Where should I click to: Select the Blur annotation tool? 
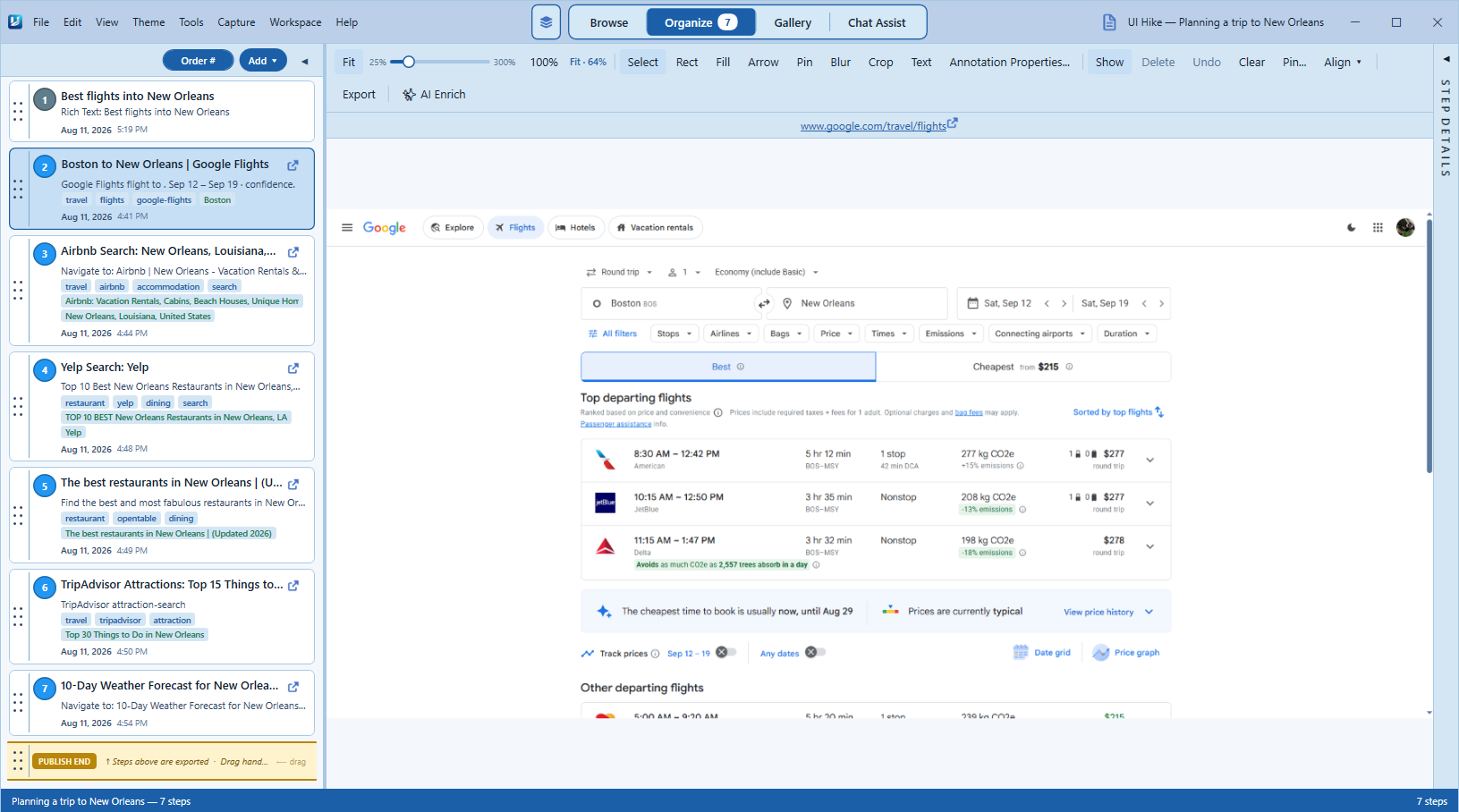[841, 63]
